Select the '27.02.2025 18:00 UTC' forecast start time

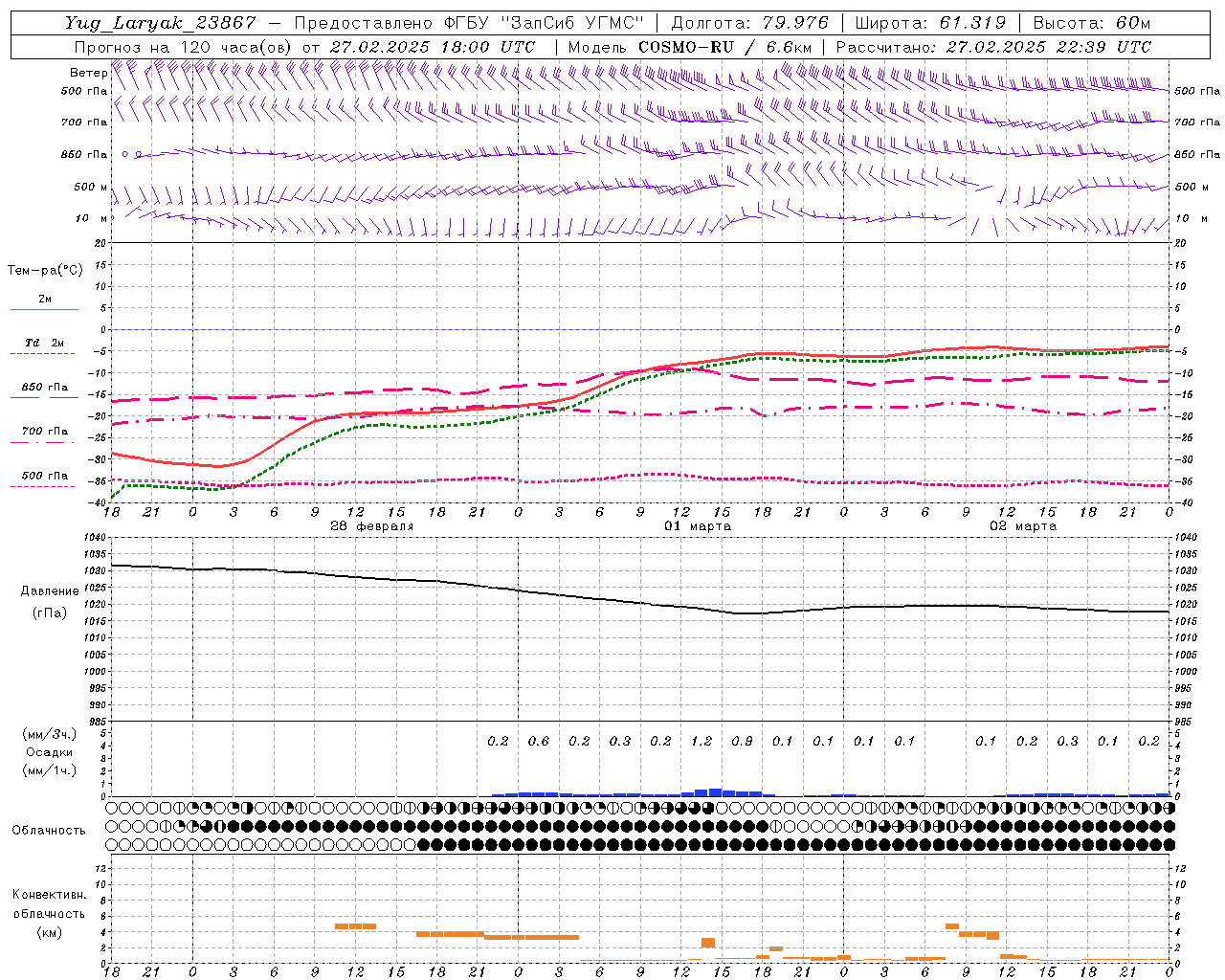(x=433, y=47)
